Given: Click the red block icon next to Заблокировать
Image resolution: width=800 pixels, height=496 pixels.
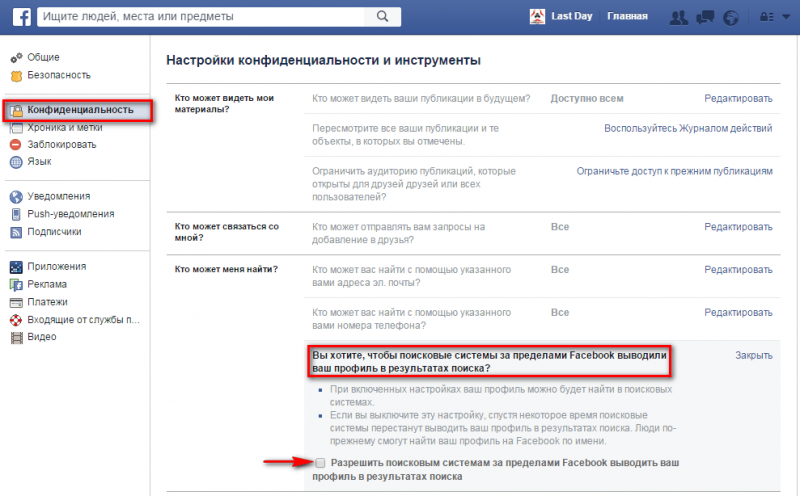Looking at the screenshot, I should coord(16,144).
